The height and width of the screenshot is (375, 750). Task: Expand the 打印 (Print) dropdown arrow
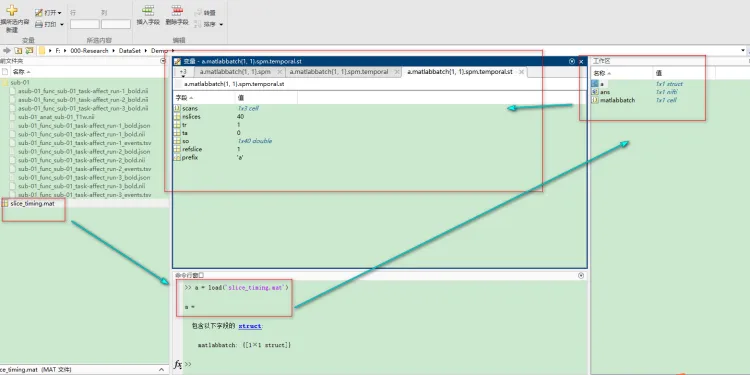click(62, 24)
